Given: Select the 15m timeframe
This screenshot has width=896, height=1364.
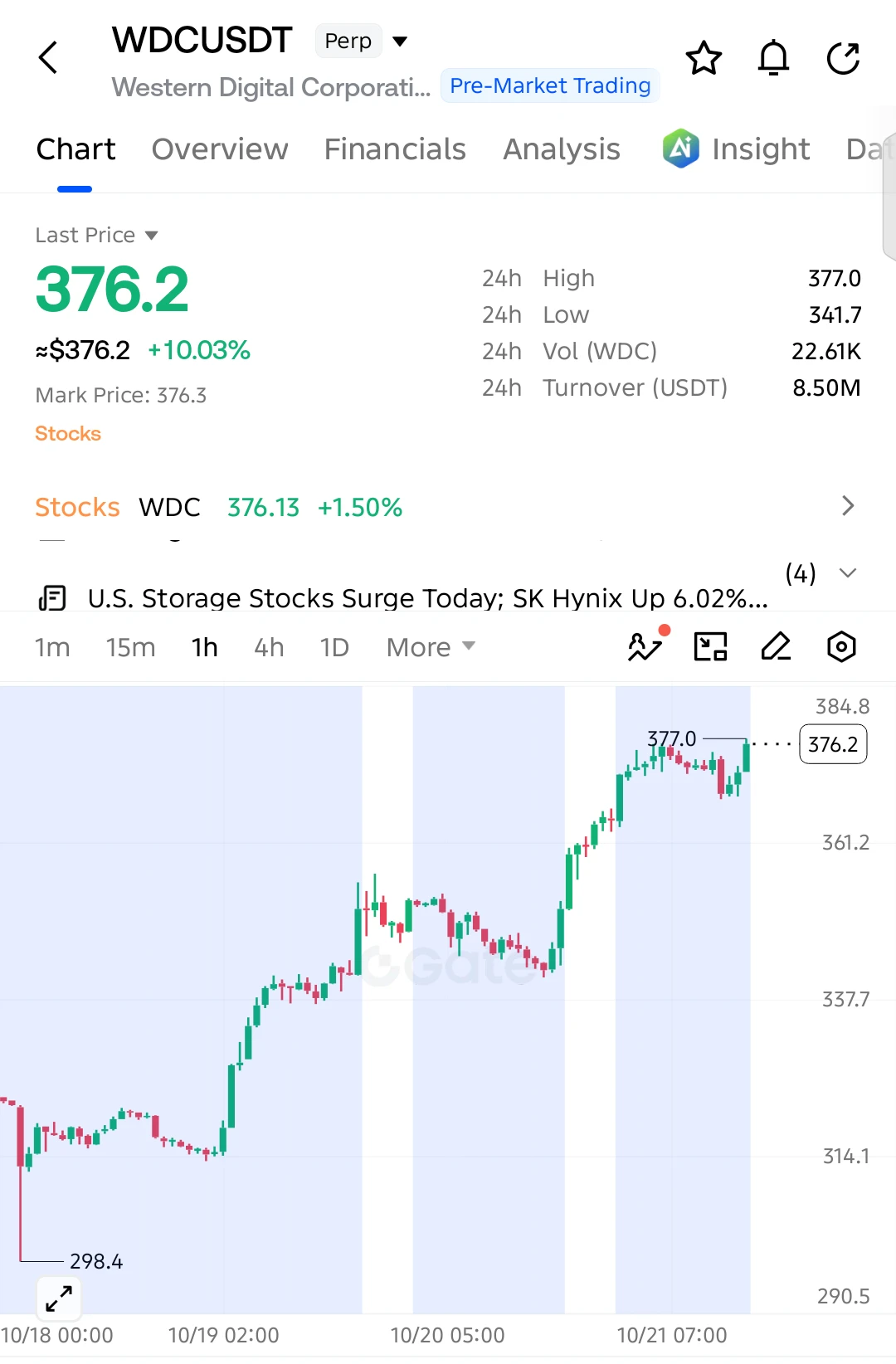Looking at the screenshot, I should [130, 647].
